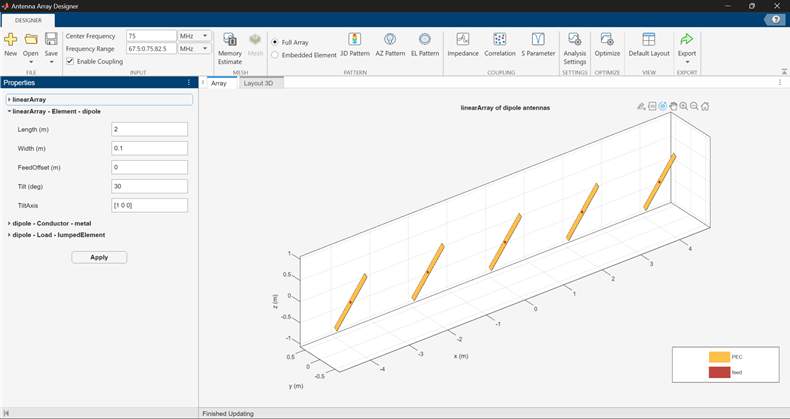Collapse Properties panel via bottom-left arrow

click(6, 413)
